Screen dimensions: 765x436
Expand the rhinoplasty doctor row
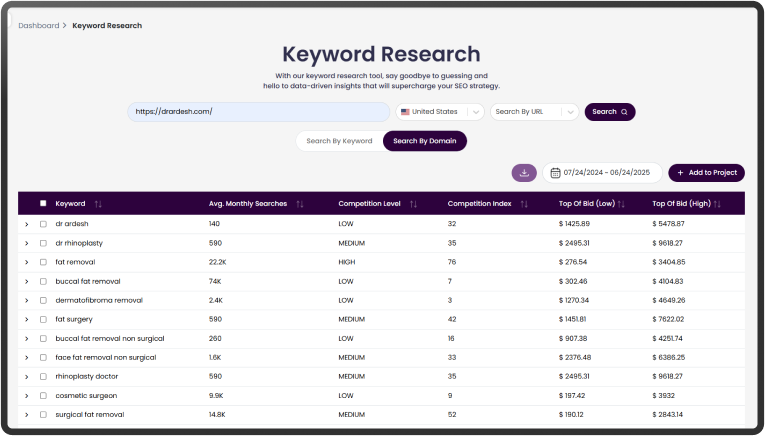tap(26, 377)
